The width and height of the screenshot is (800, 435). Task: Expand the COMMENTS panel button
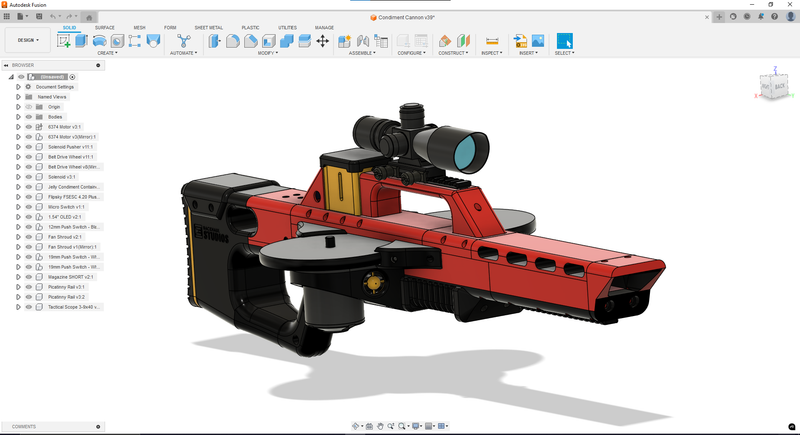coord(98,426)
